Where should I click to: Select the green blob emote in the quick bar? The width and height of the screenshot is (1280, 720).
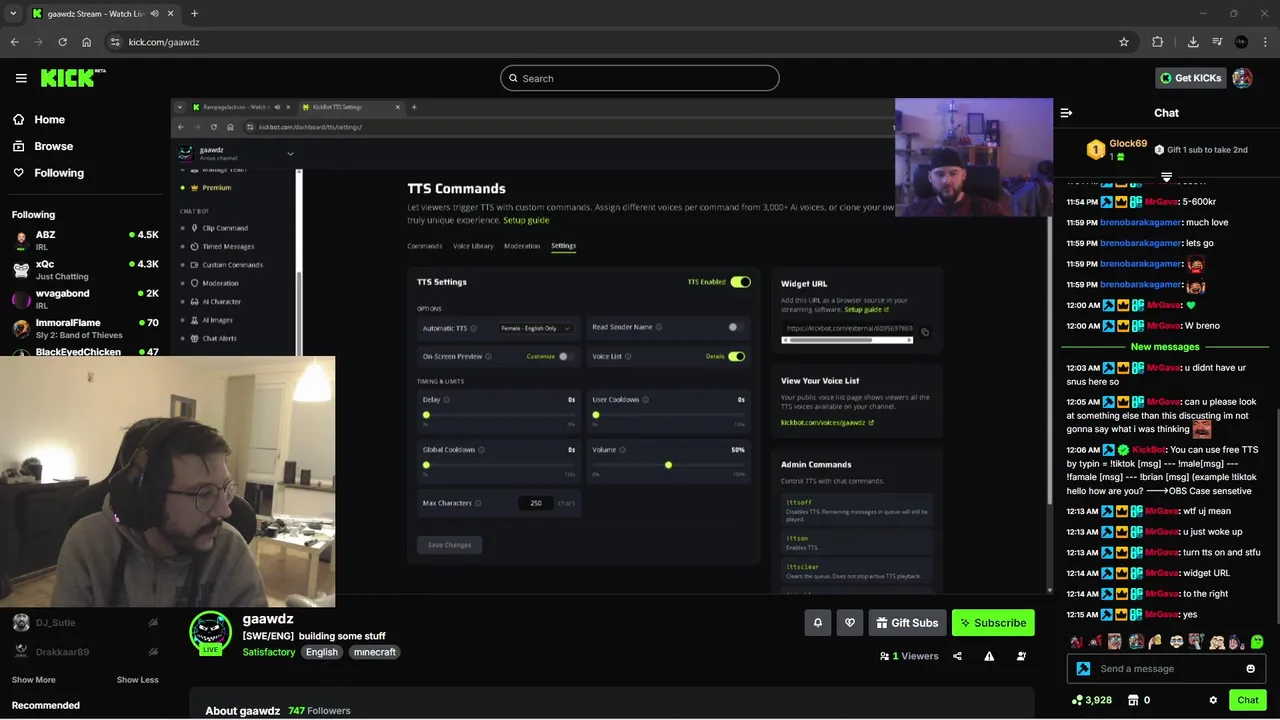1257,642
